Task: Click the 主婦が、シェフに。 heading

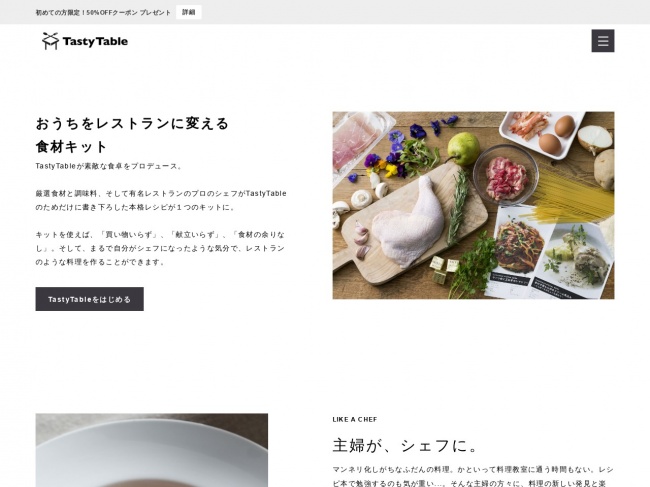Action: tap(405, 446)
